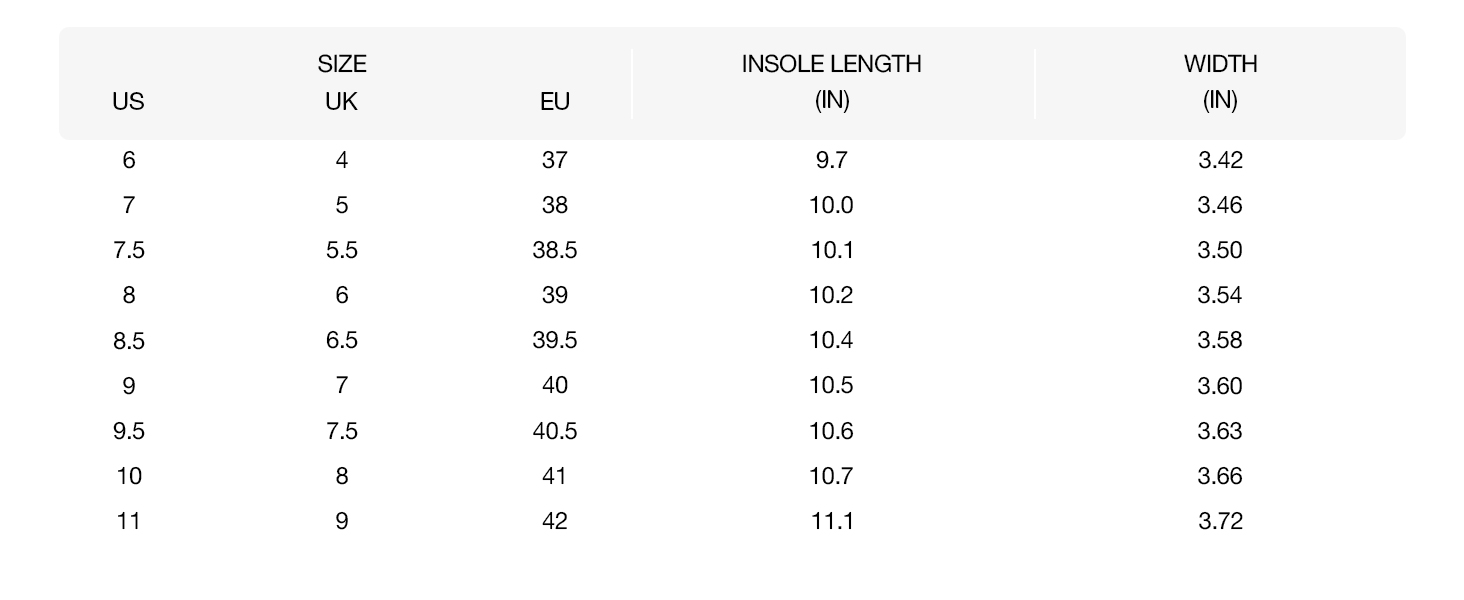Screen dimensions: 1464x600
Task: Click UK size 5.5 cell
Action: pyautogui.click(x=342, y=250)
